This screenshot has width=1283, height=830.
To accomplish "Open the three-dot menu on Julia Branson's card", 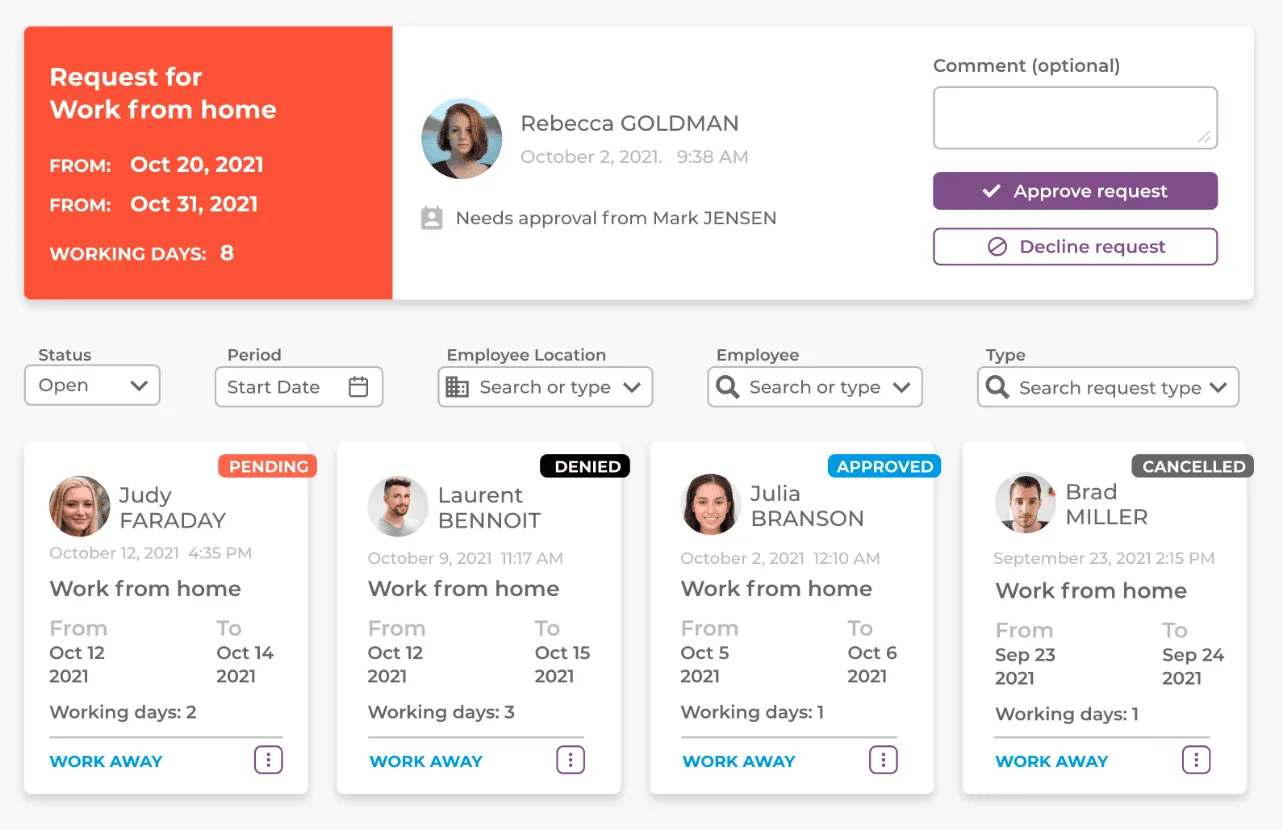I will 883,760.
